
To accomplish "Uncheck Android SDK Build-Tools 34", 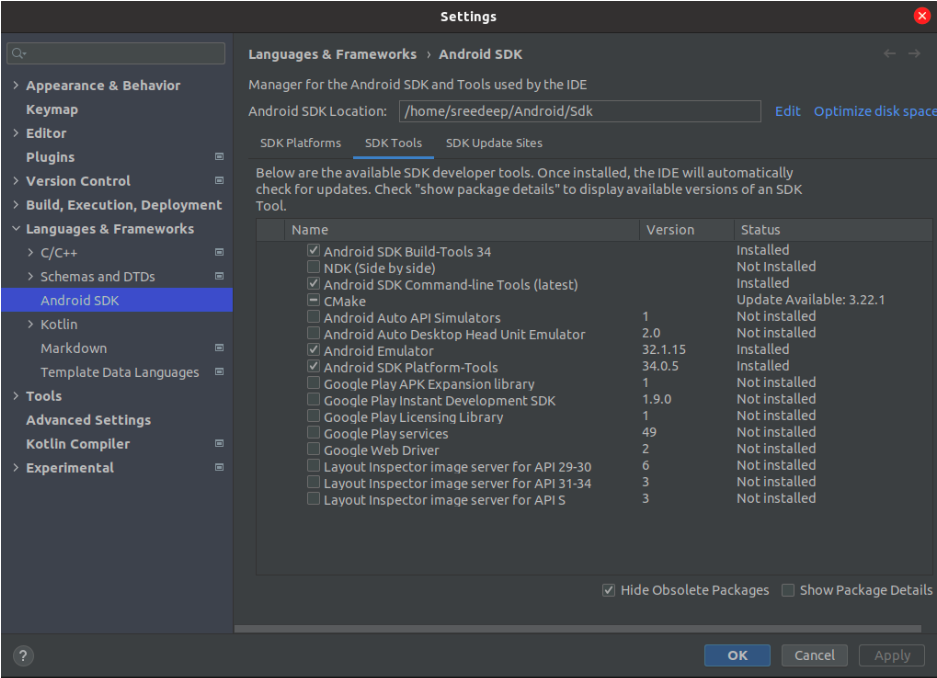I will 313,250.
